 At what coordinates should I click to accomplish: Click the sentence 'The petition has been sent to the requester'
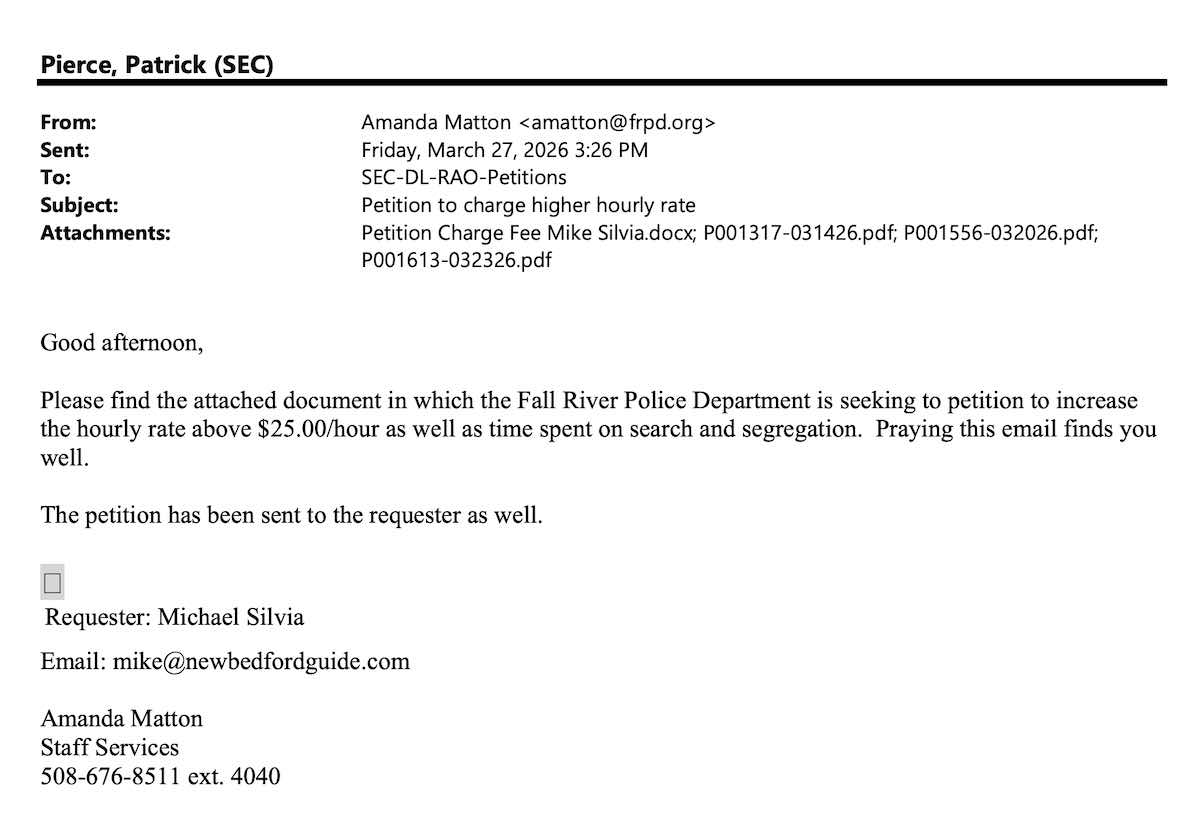pyautogui.click(x=291, y=516)
